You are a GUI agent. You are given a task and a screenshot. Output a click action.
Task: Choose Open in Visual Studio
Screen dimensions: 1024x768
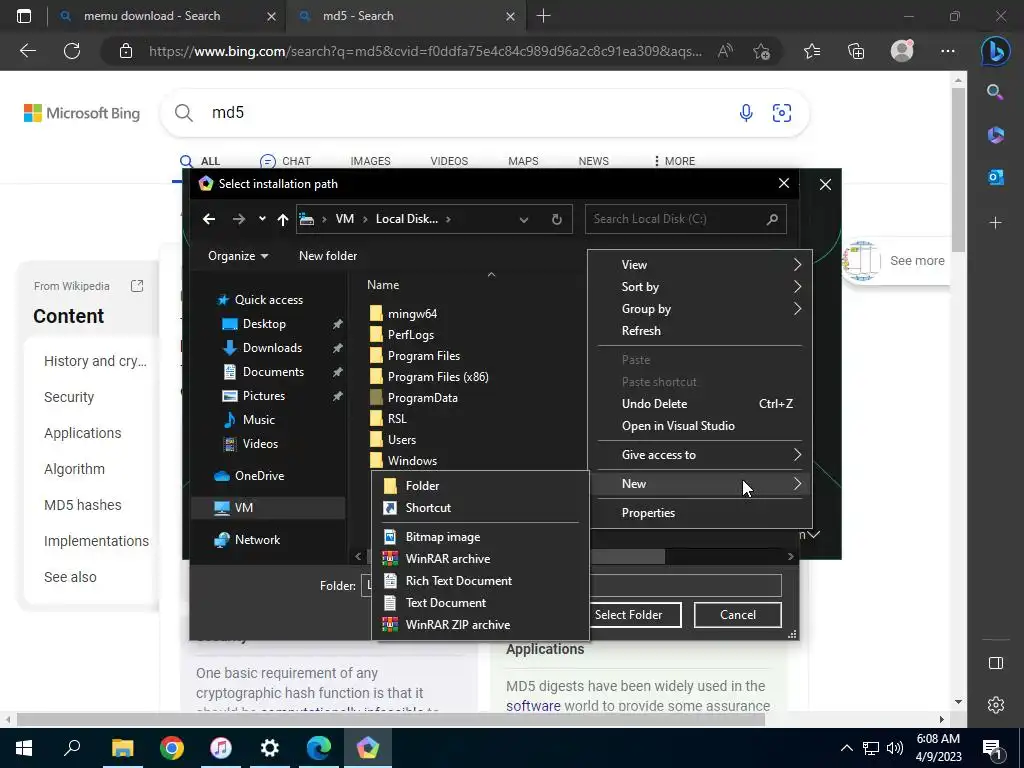click(x=699, y=426)
